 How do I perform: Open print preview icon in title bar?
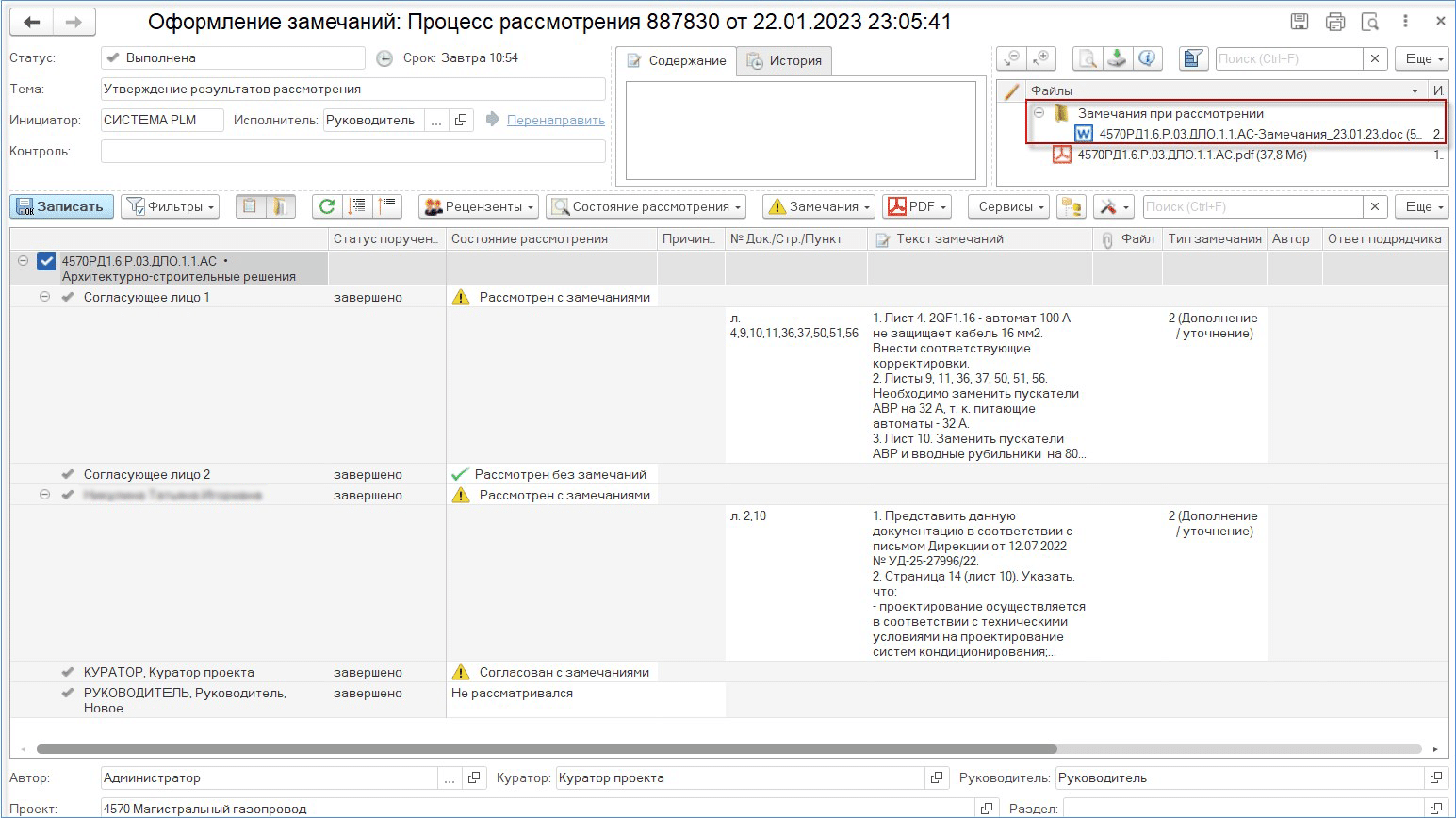(x=1370, y=22)
